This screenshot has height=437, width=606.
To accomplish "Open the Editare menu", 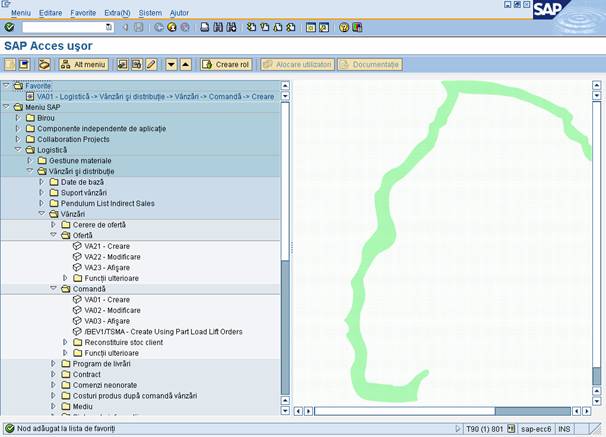I will pyautogui.click(x=50, y=13).
